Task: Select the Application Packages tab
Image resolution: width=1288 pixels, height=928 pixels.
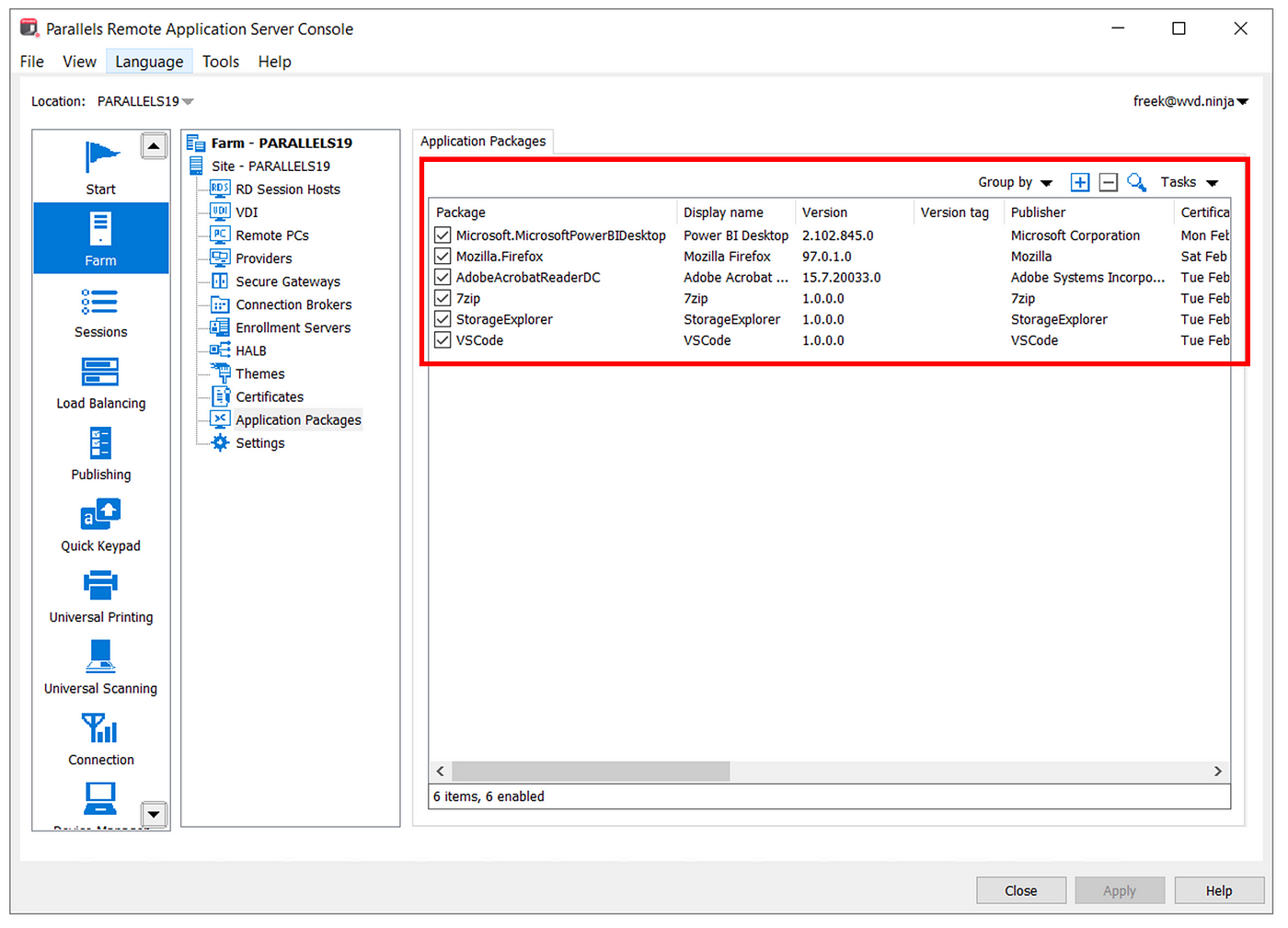Action: coord(483,141)
